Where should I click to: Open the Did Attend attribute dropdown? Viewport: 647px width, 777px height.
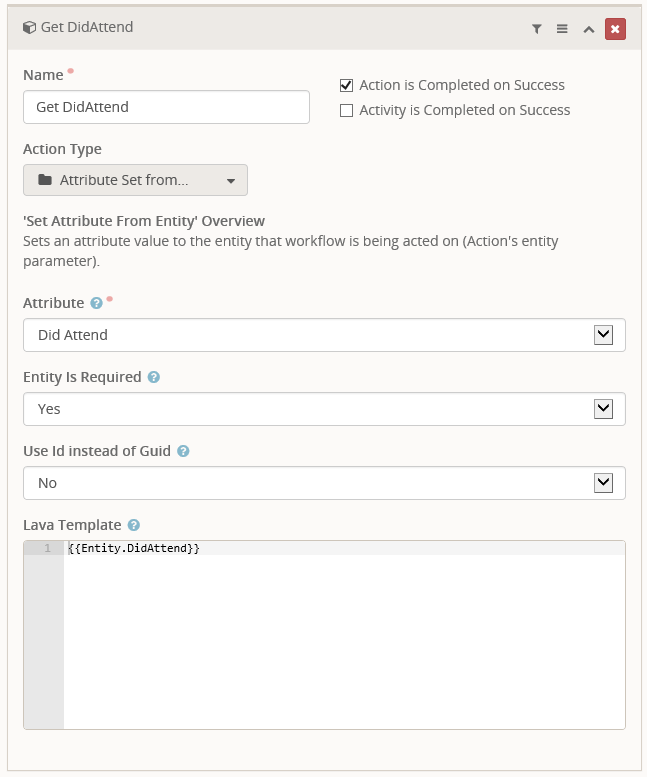(602, 335)
